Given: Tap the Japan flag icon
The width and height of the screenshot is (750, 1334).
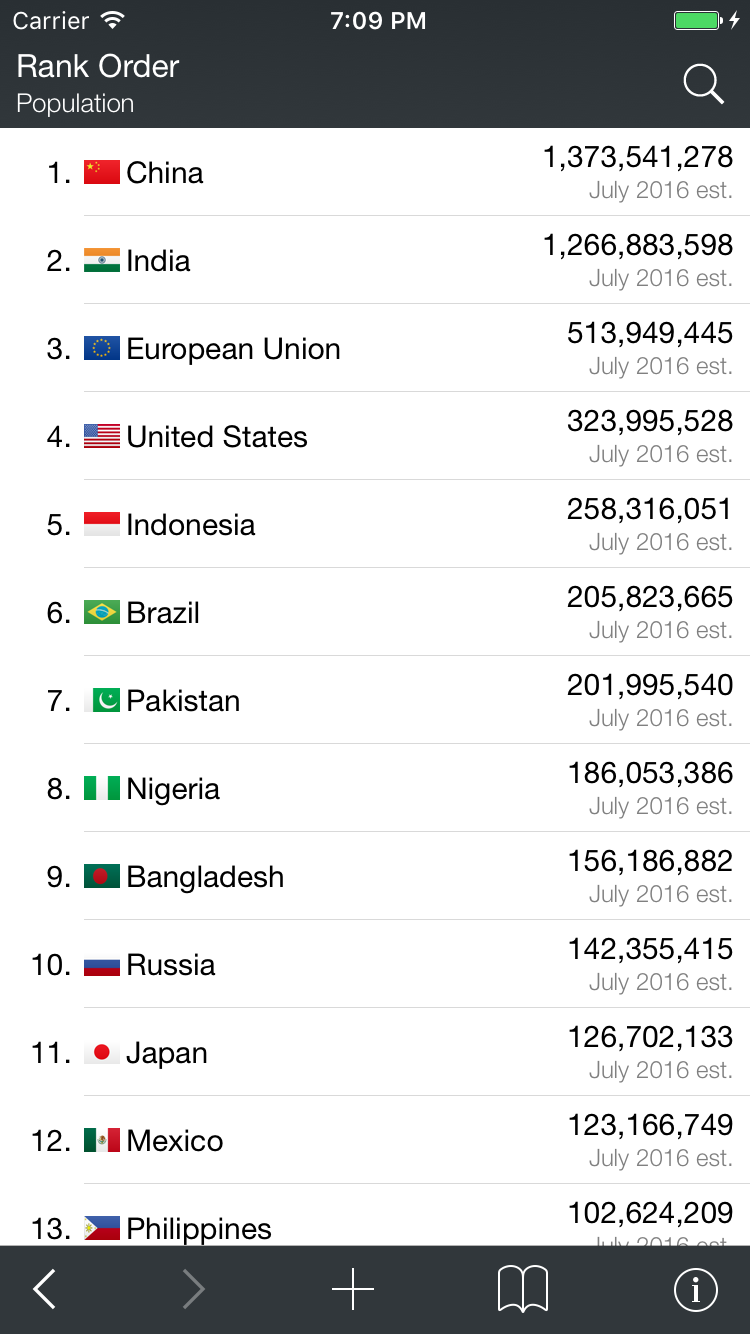Looking at the screenshot, I should point(102,1052).
